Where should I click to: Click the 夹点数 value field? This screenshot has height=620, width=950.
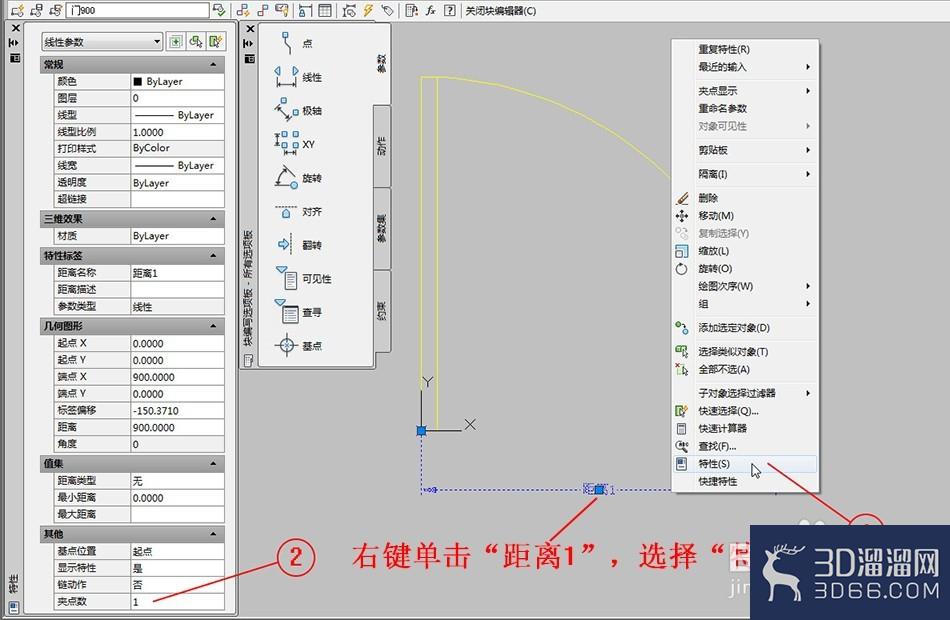[177, 602]
